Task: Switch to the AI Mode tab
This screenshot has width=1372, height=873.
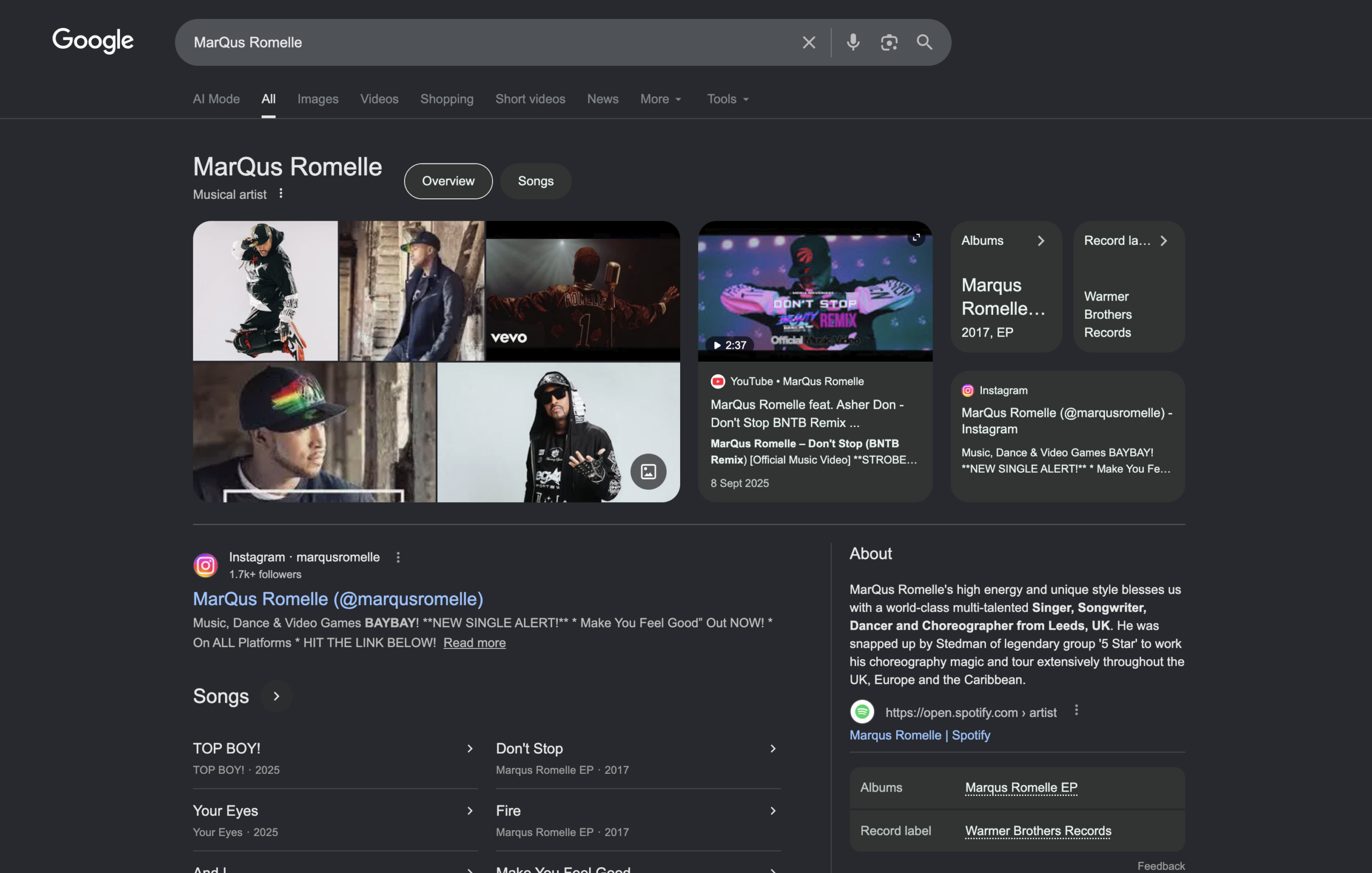Action: pos(216,99)
